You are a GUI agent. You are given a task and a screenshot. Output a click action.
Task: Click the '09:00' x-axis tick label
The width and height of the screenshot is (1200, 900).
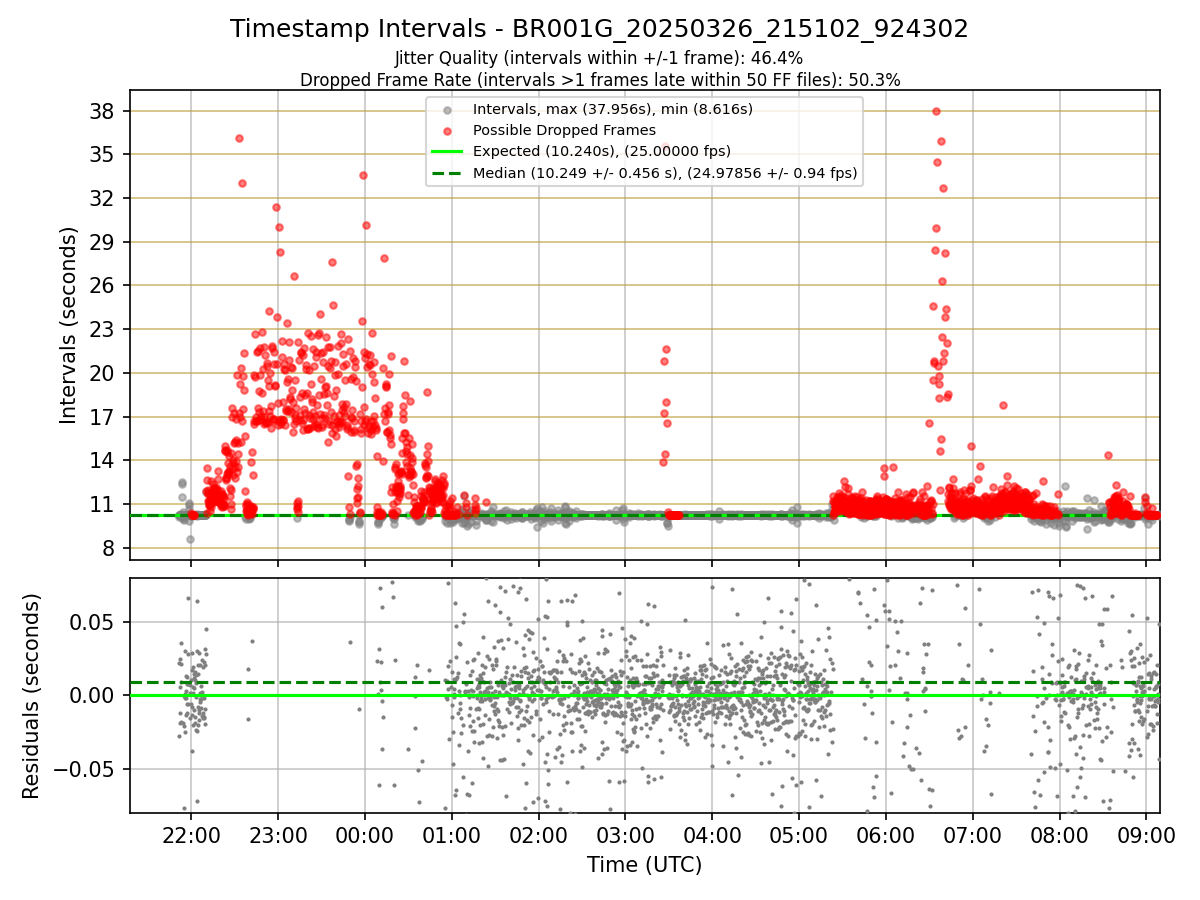point(1146,835)
